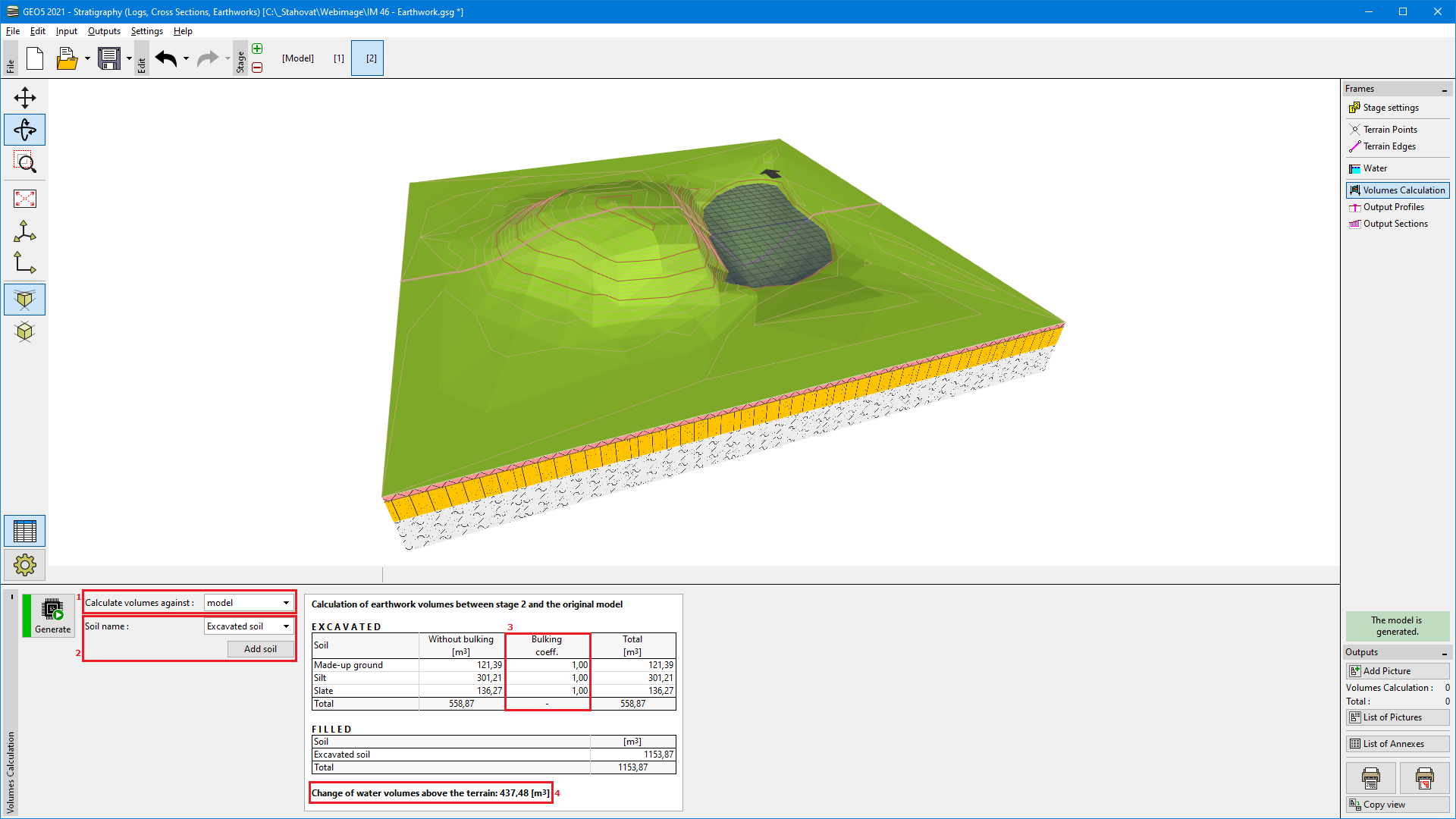The height and width of the screenshot is (819, 1456).
Task: Click the stage 2 tab button
Action: pyautogui.click(x=370, y=57)
